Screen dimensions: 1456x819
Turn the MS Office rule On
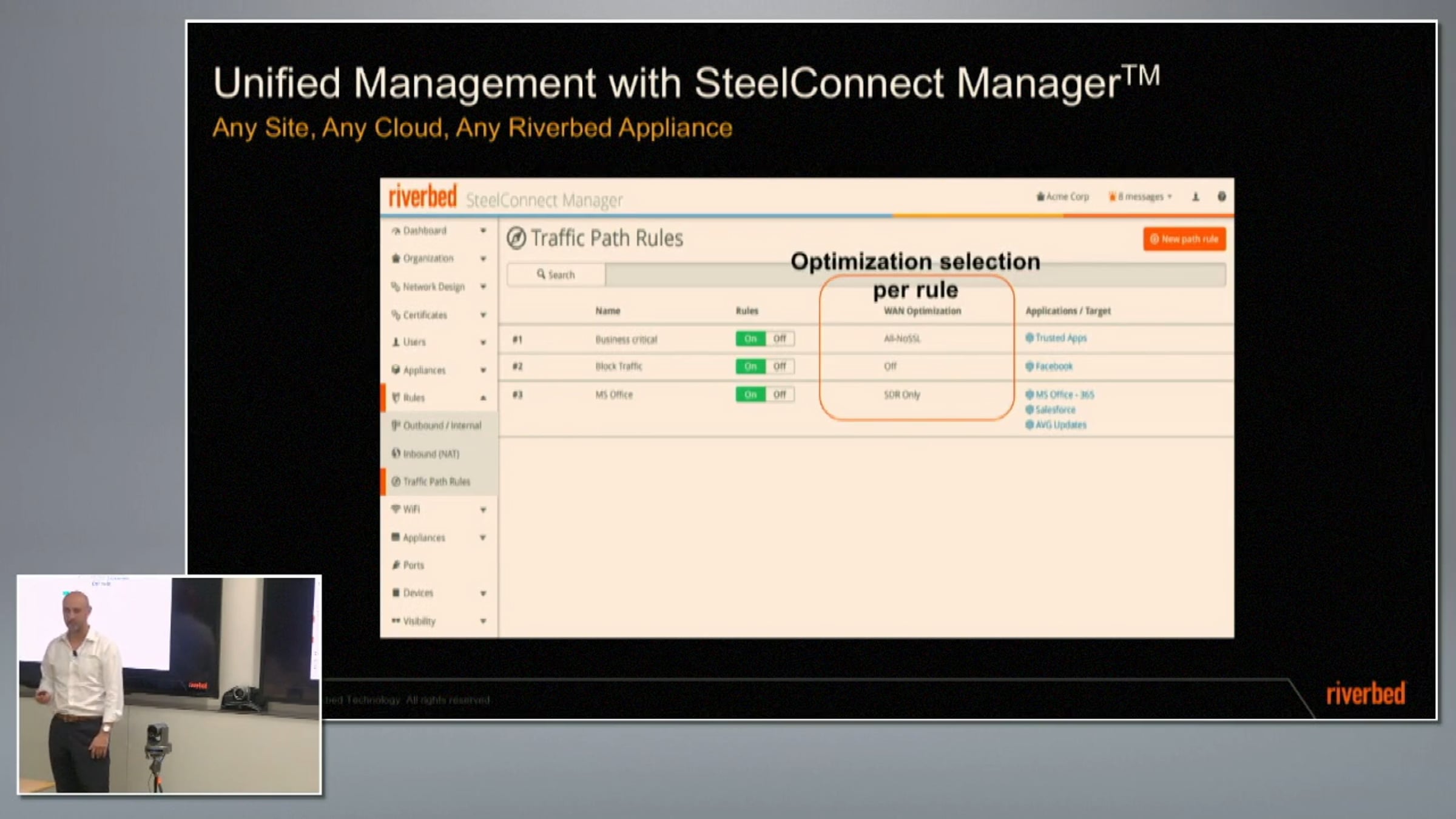[750, 394]
